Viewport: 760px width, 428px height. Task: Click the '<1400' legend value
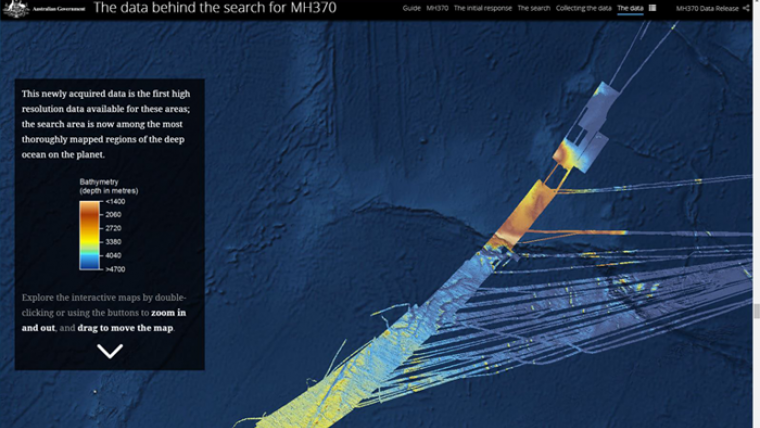click(x=115, y=201)
